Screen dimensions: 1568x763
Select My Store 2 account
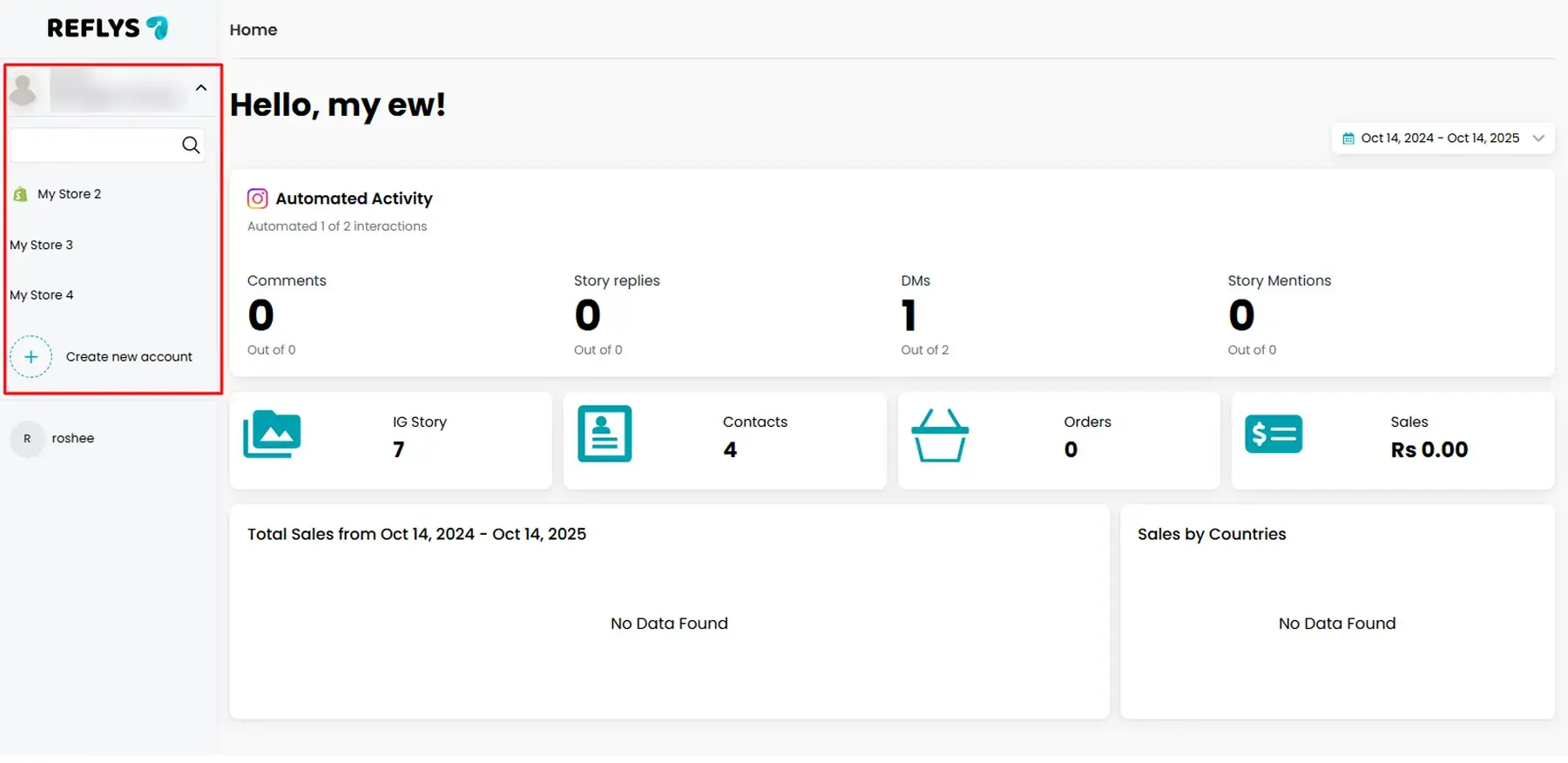coord(69,194)
